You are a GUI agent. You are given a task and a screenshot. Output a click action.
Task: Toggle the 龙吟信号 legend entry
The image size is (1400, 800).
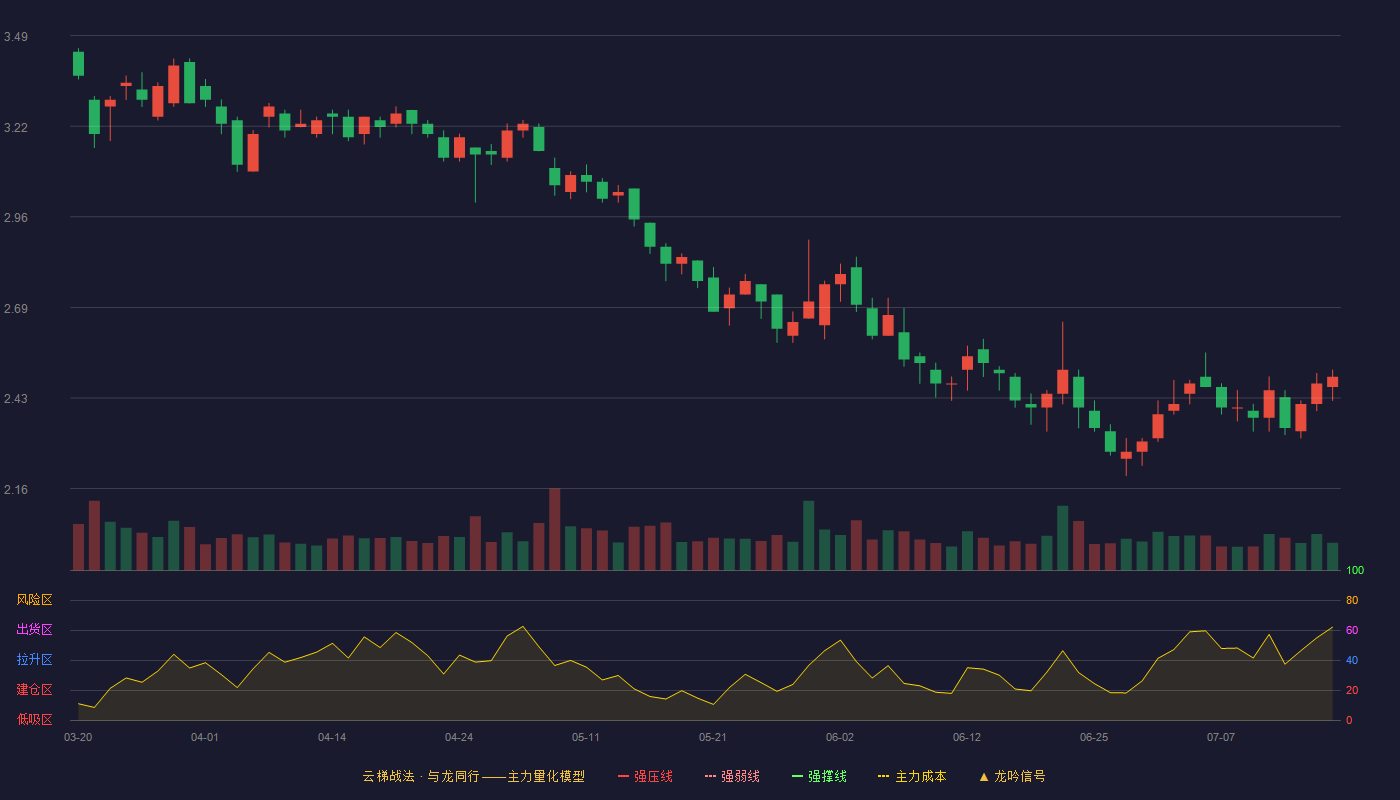tap(1012, 776)
